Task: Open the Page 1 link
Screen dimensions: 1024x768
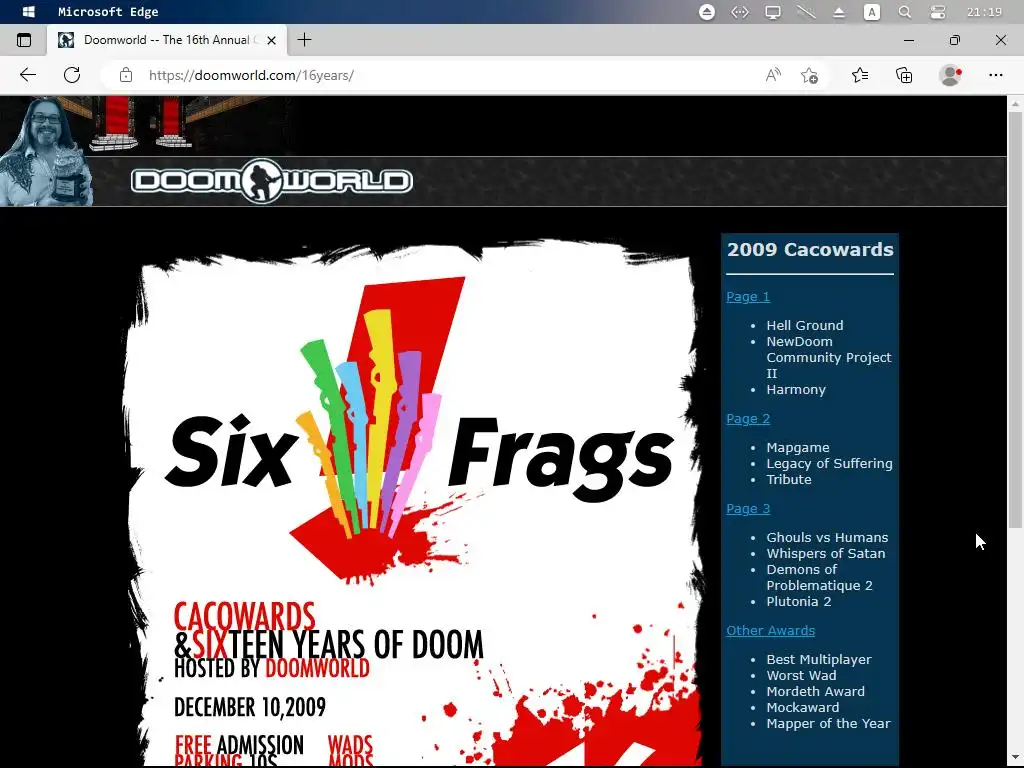Action: tap(748, 296)
